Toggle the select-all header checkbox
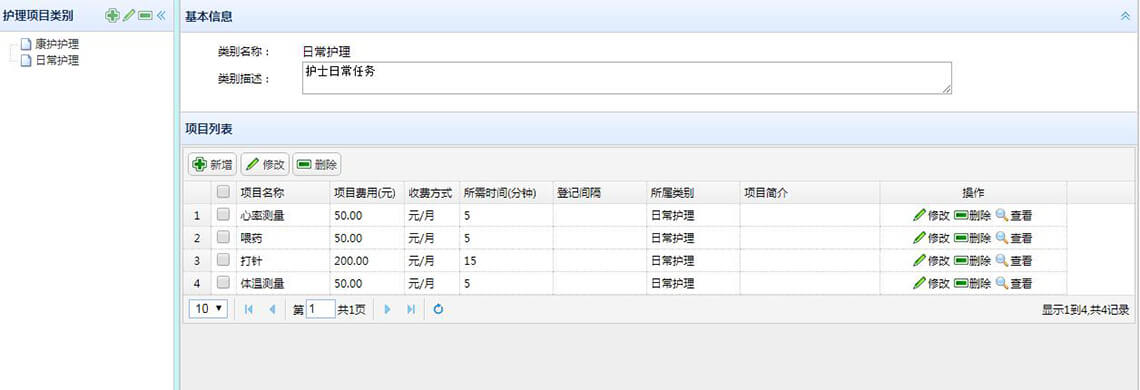 pos(223,192)
